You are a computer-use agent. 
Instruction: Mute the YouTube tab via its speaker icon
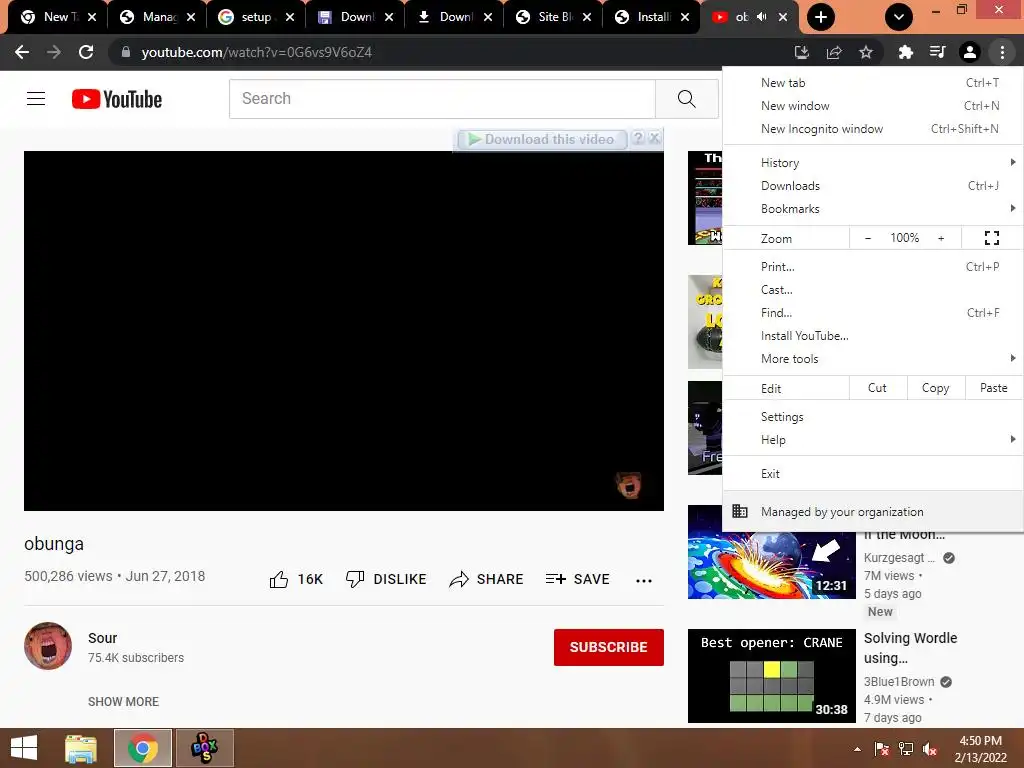(x=761, y=17)
